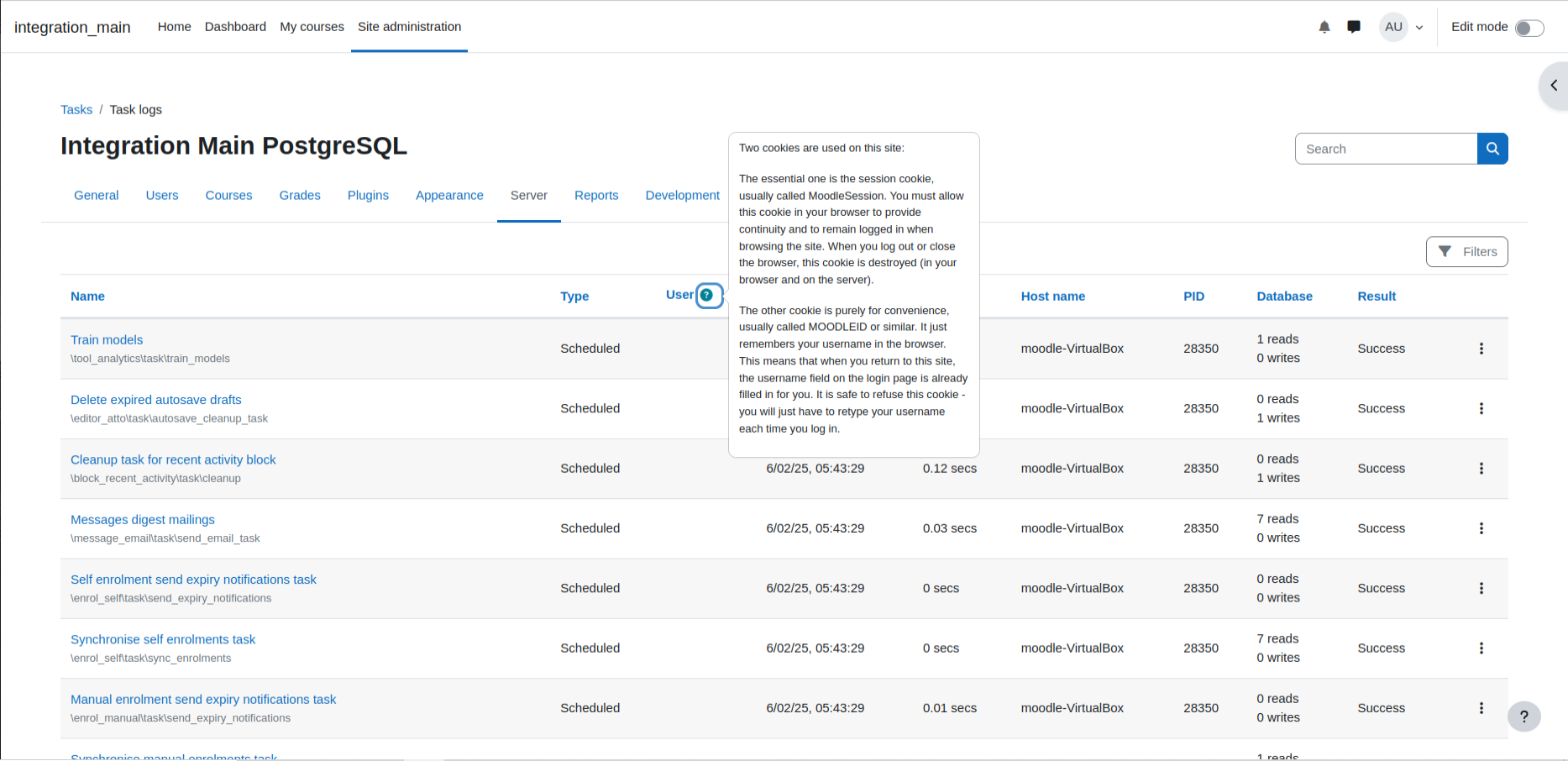Click '0.12 secs' duration cell

[950, 469]
